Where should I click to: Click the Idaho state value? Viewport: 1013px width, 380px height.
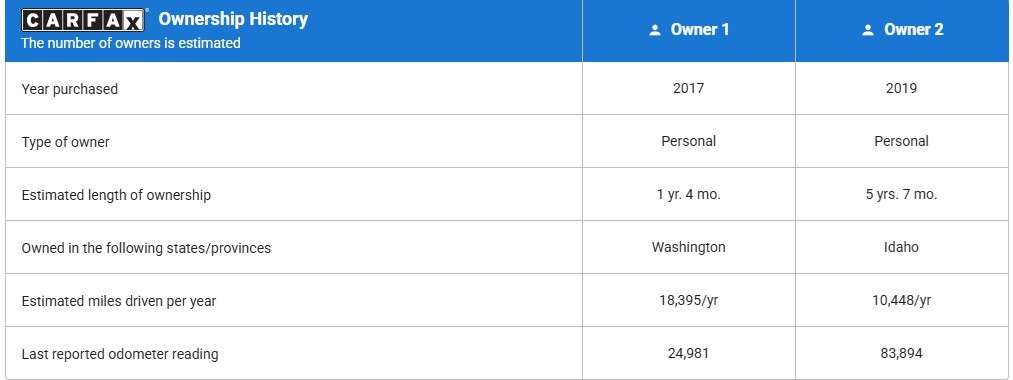(901, 248)
